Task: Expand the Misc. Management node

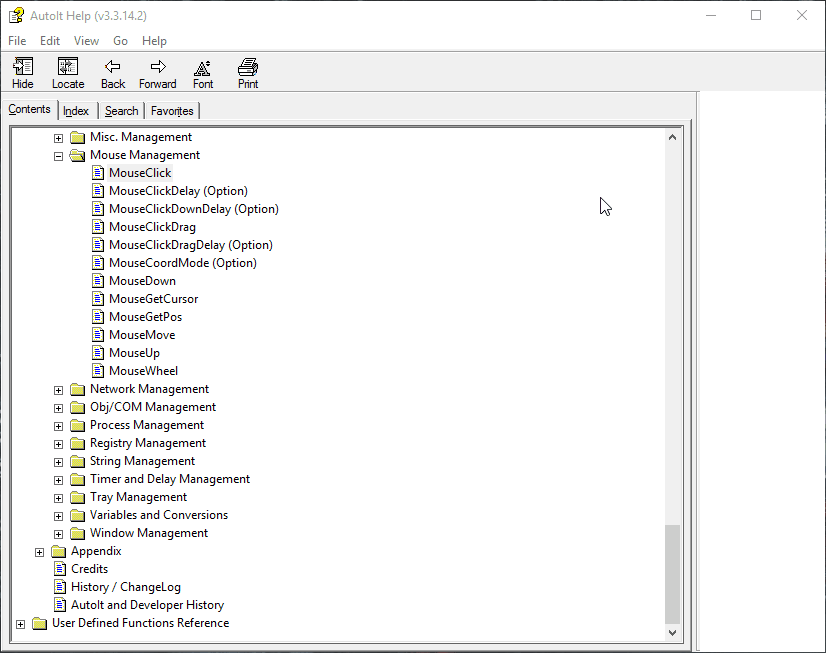Action: pos(58,138)
